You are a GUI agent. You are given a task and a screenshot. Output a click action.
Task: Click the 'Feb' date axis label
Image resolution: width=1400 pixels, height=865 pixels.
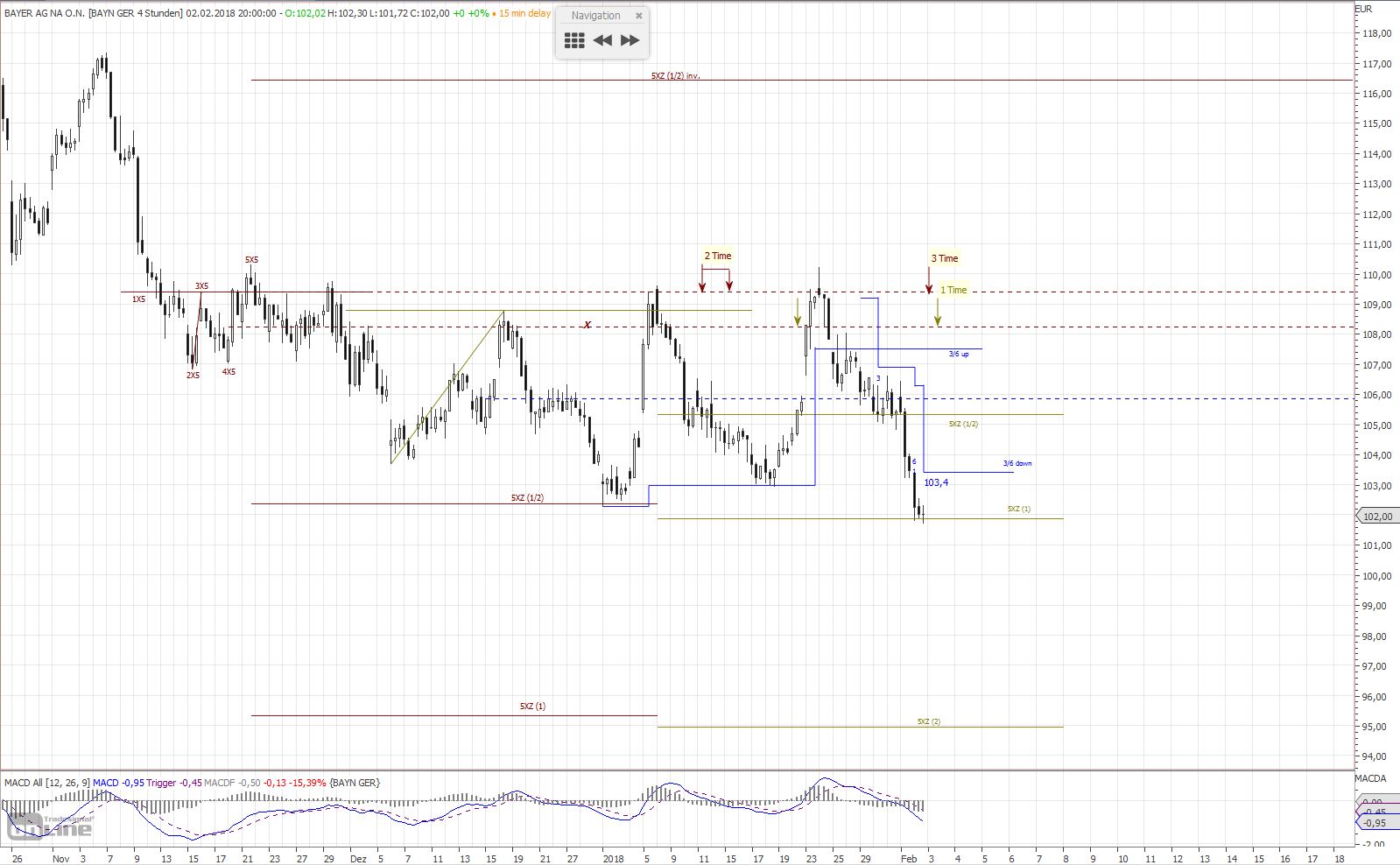(x=909, y=859)
